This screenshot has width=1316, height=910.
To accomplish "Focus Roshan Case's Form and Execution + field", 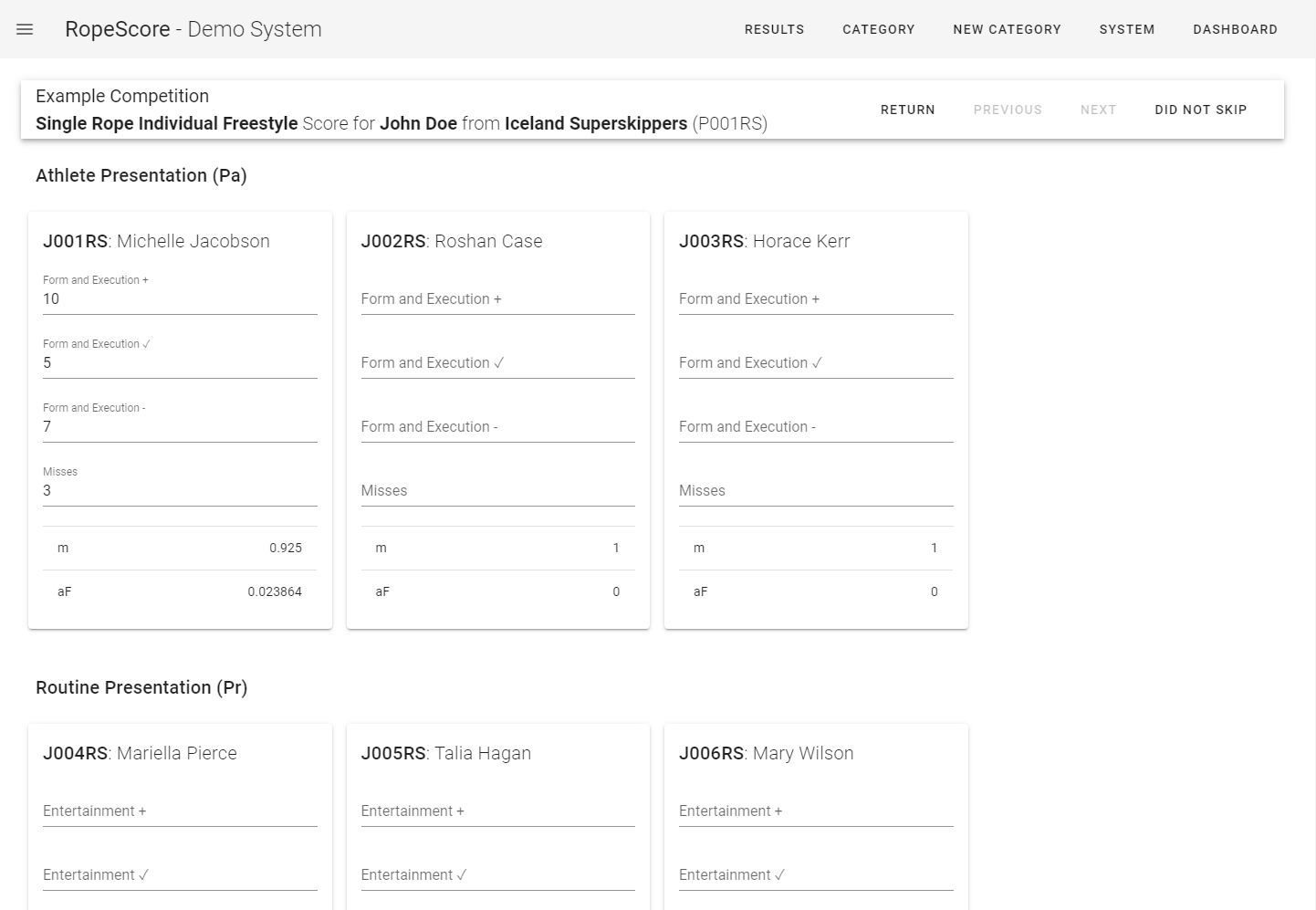I will 497,299.
